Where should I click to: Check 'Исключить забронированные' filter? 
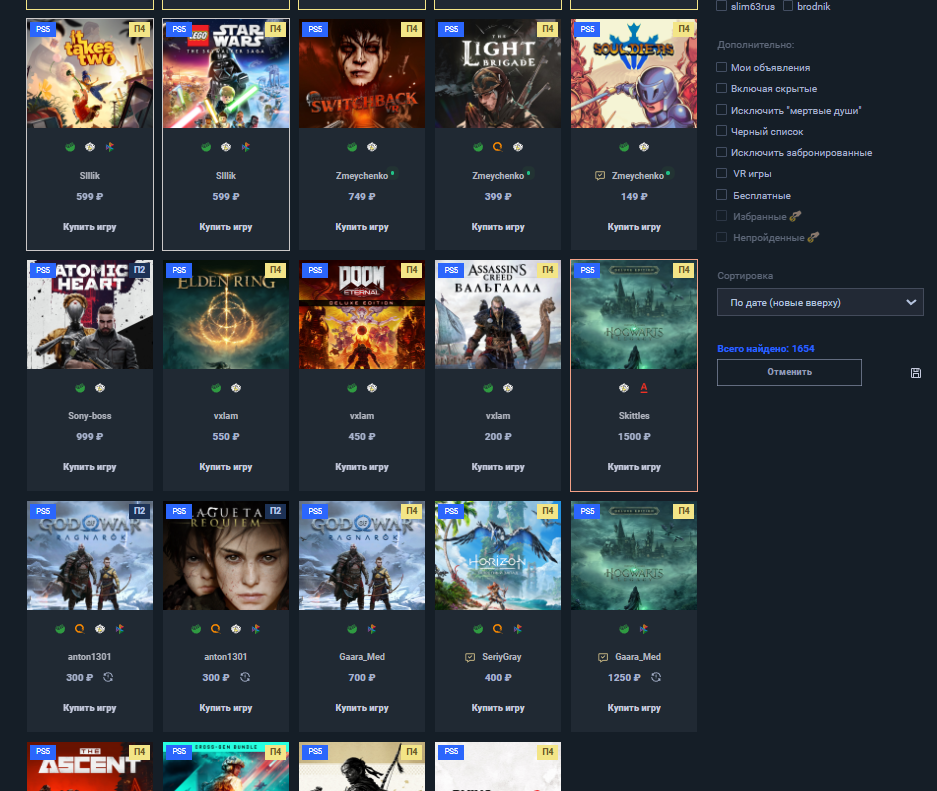tap(722, 152)
